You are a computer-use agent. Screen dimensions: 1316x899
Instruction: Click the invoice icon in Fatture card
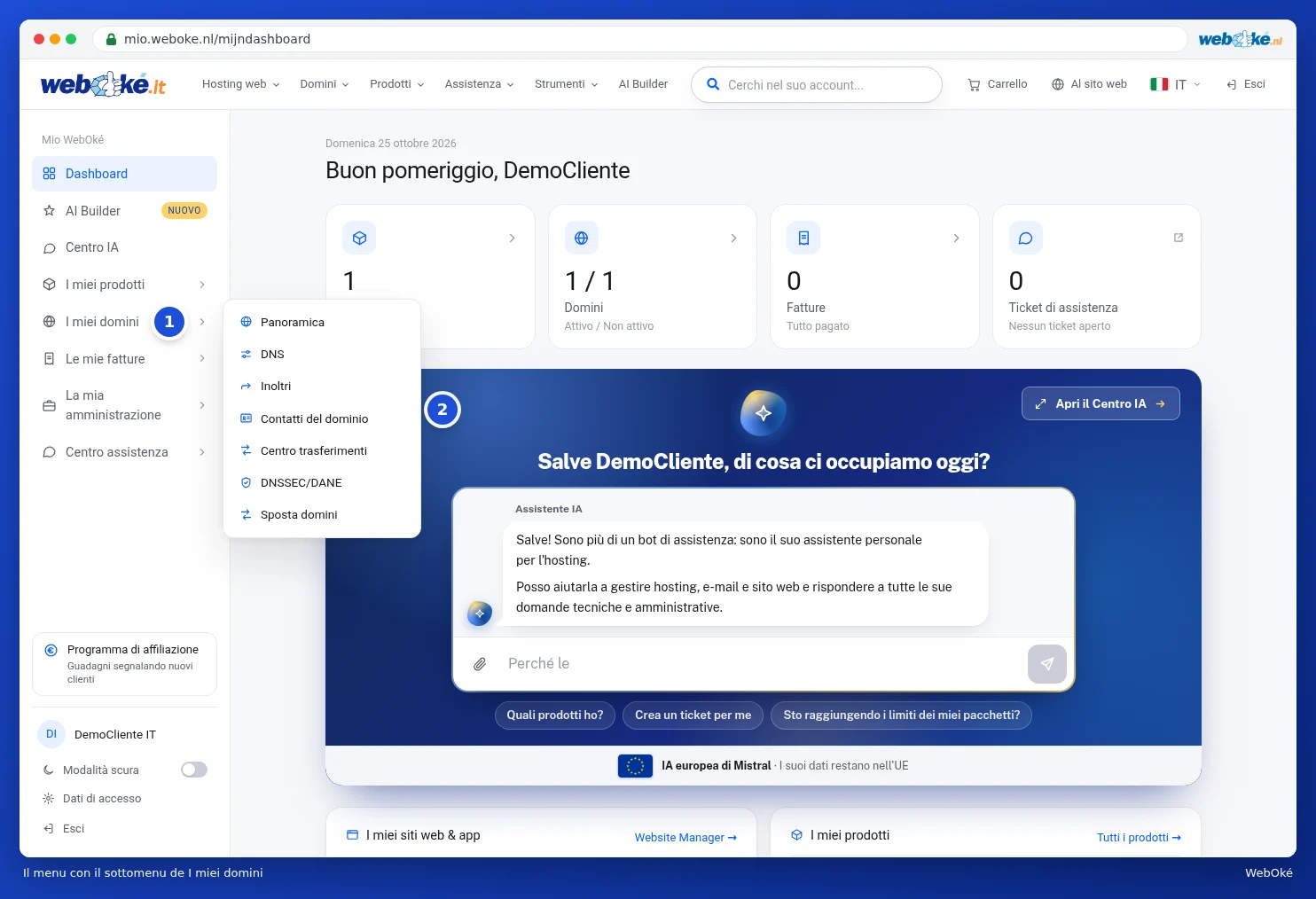click(x=803, y=238)
